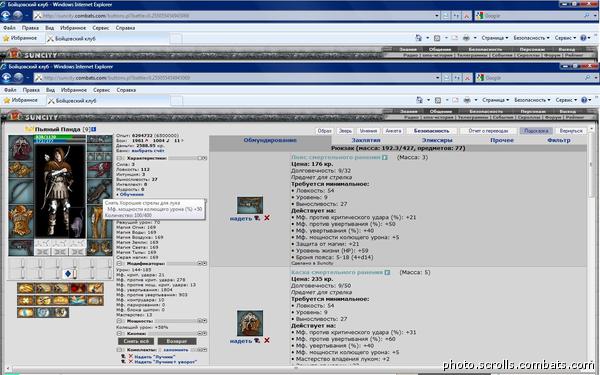Click the helmet slot on the character
Screen dimensions: 600x375
[21, 147]
